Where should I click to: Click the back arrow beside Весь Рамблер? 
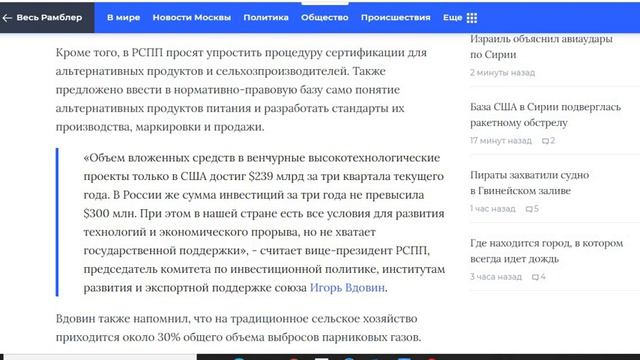click(7, 18)
